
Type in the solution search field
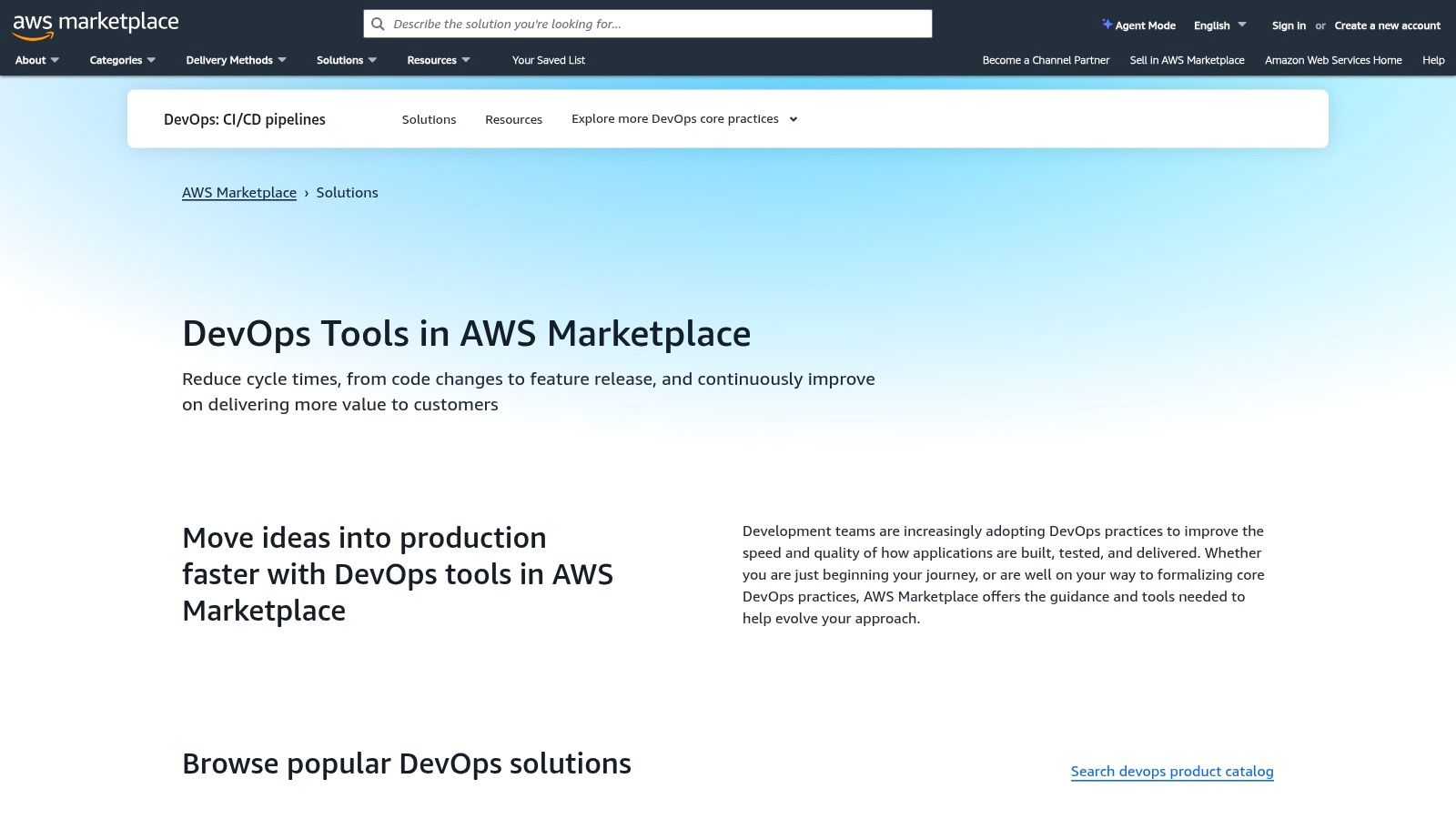[x=655, y=25]
